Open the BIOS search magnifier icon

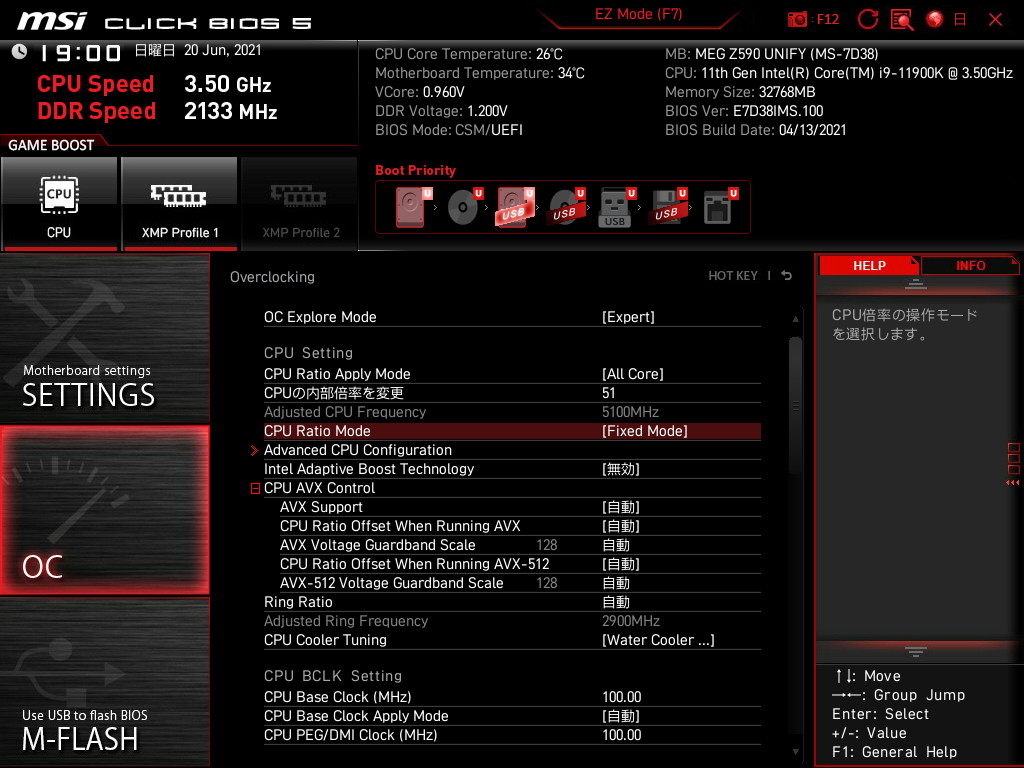tap(902, 19)
